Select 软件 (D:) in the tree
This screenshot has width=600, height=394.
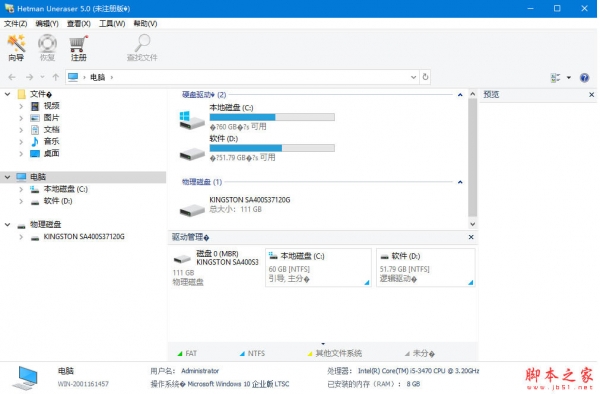[x=58, y=201]
